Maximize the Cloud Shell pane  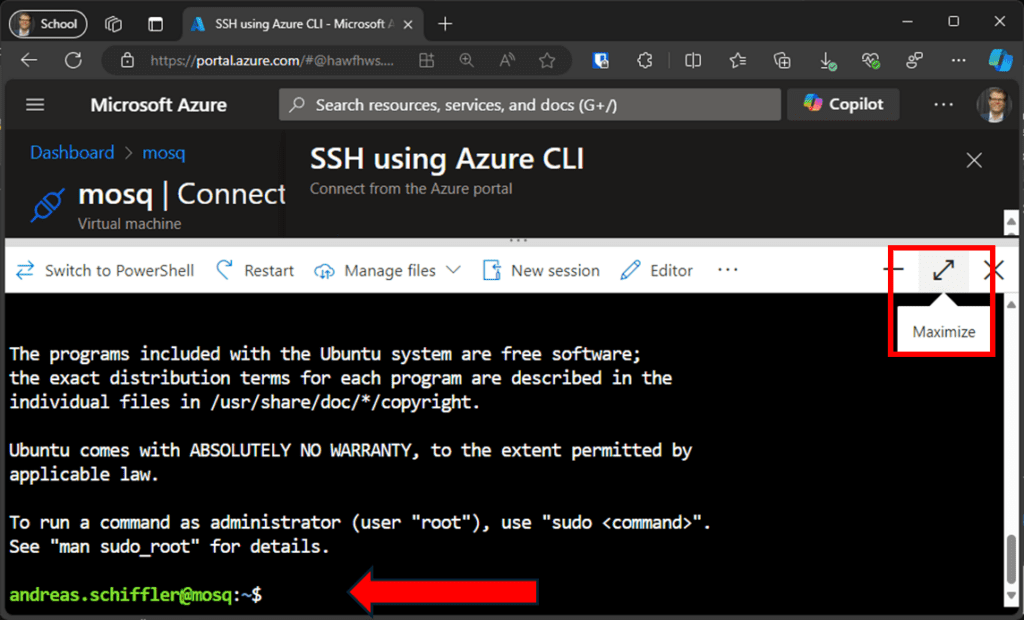coord(943,270)
